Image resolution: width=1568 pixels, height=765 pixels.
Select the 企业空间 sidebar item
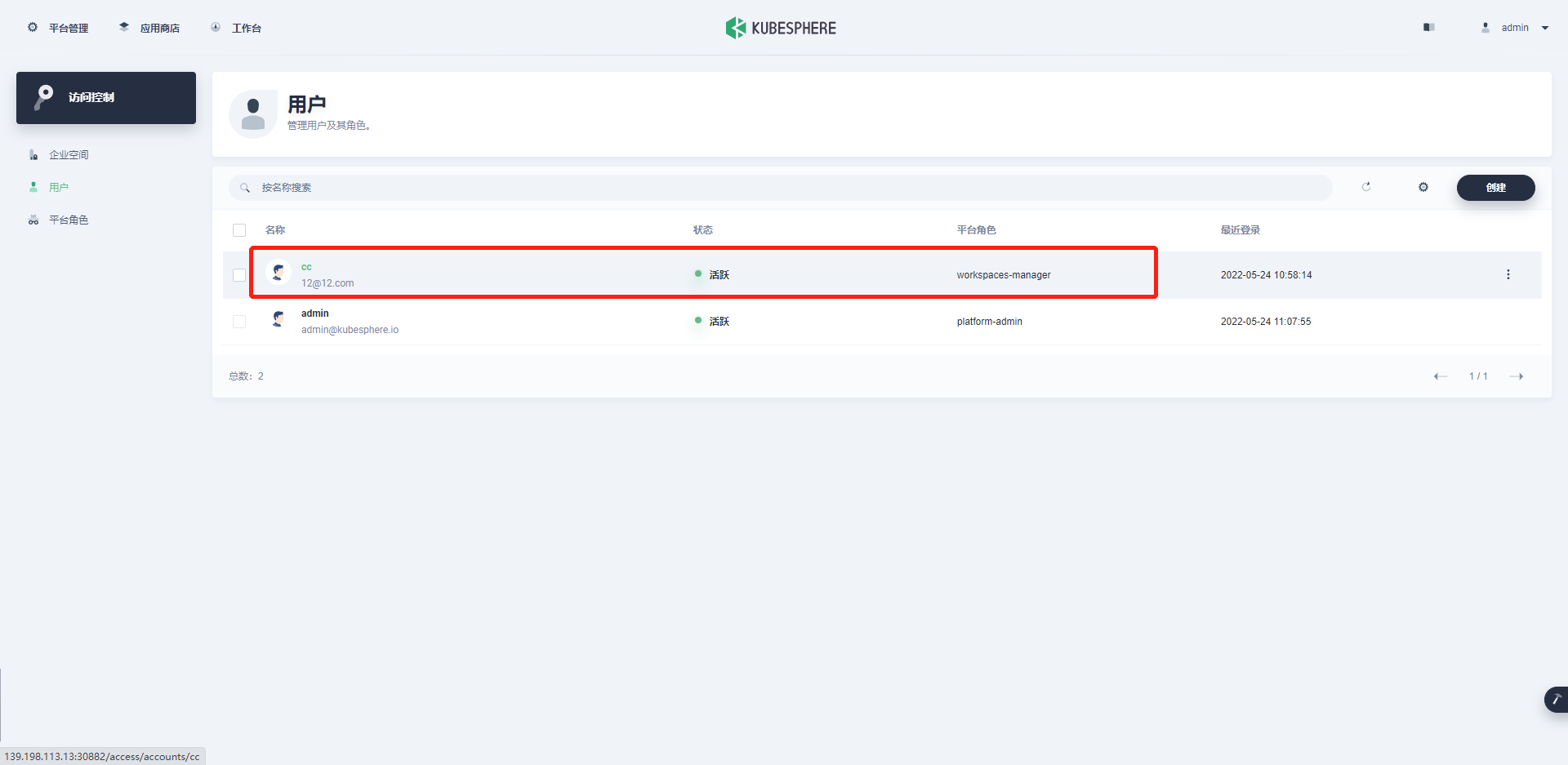[68, 153]
